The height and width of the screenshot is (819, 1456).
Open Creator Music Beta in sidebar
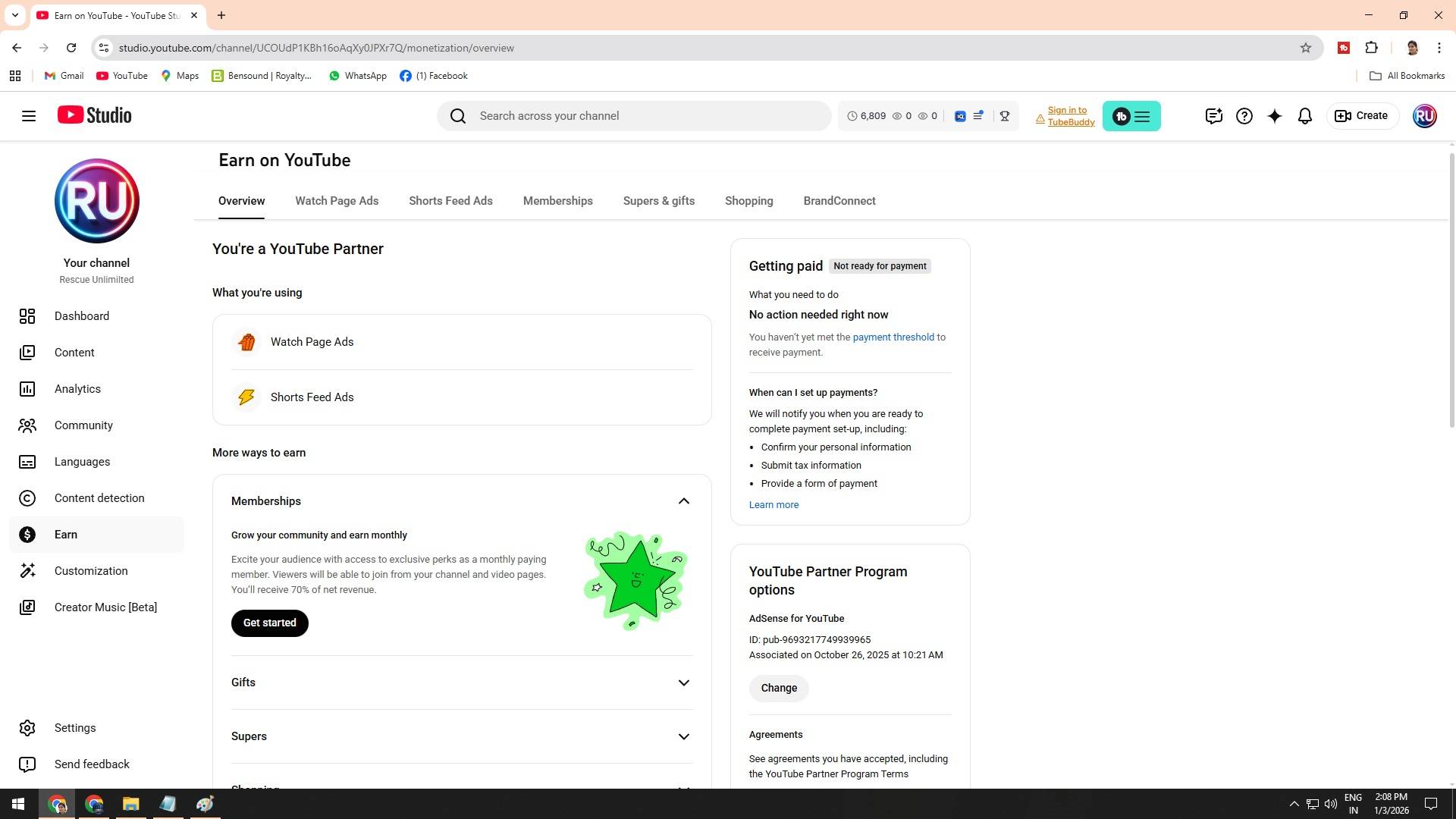point(105,607)
